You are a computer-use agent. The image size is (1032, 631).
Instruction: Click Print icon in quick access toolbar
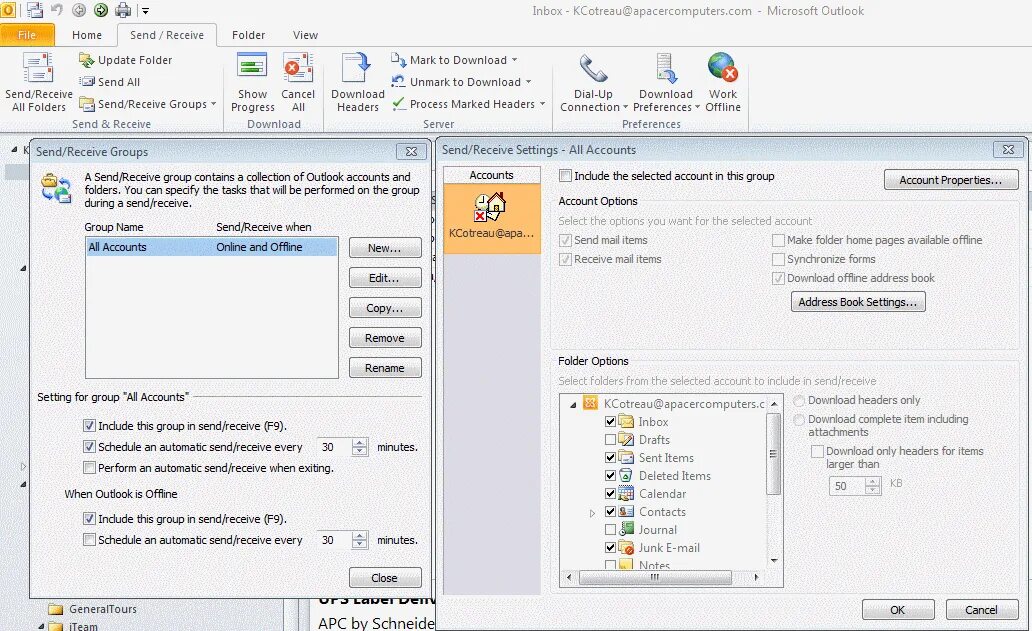123,10
